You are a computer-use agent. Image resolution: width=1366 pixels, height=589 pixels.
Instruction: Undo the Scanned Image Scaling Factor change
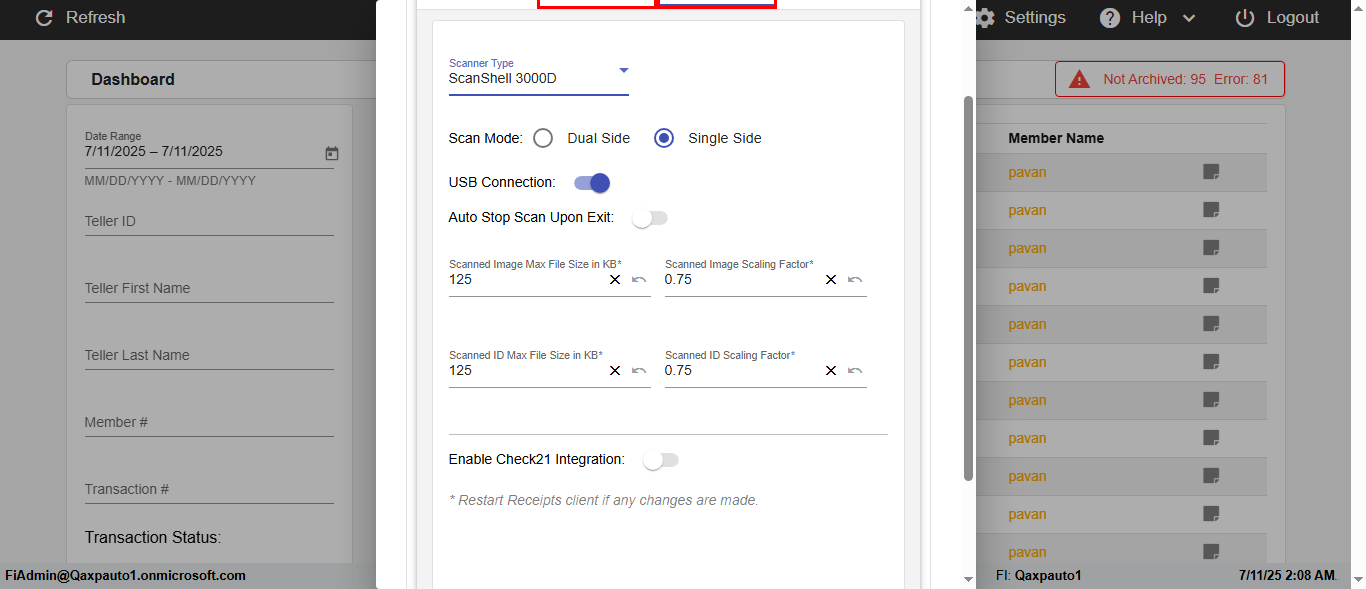point(855,280)
